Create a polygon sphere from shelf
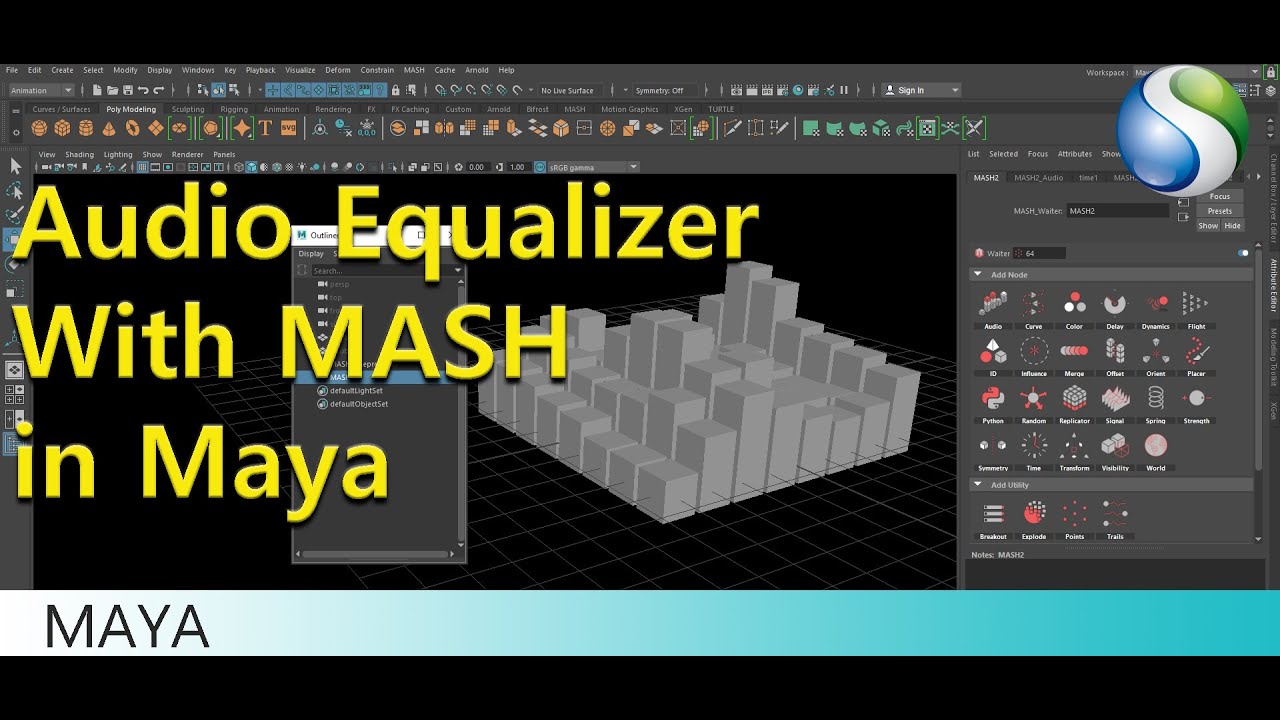 [x=39, y=128]
